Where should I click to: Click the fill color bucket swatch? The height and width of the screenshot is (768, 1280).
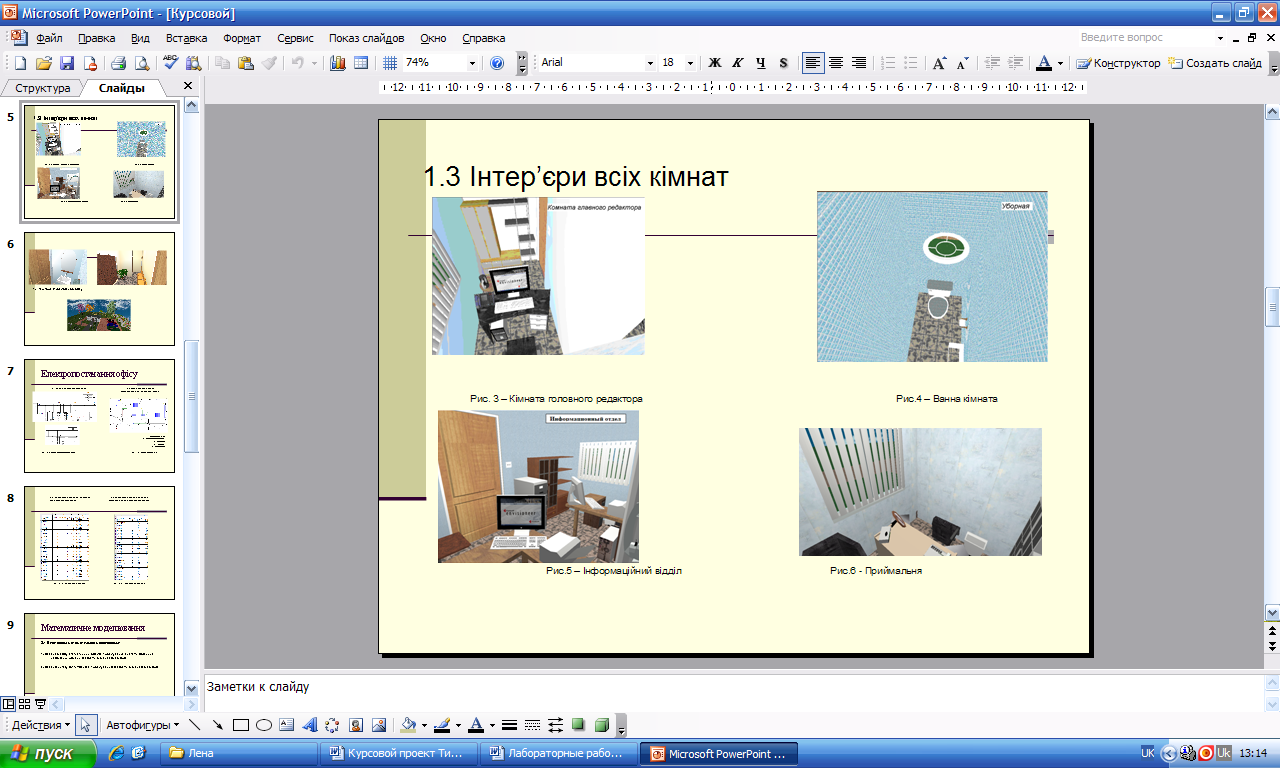[x=407, y=725]
